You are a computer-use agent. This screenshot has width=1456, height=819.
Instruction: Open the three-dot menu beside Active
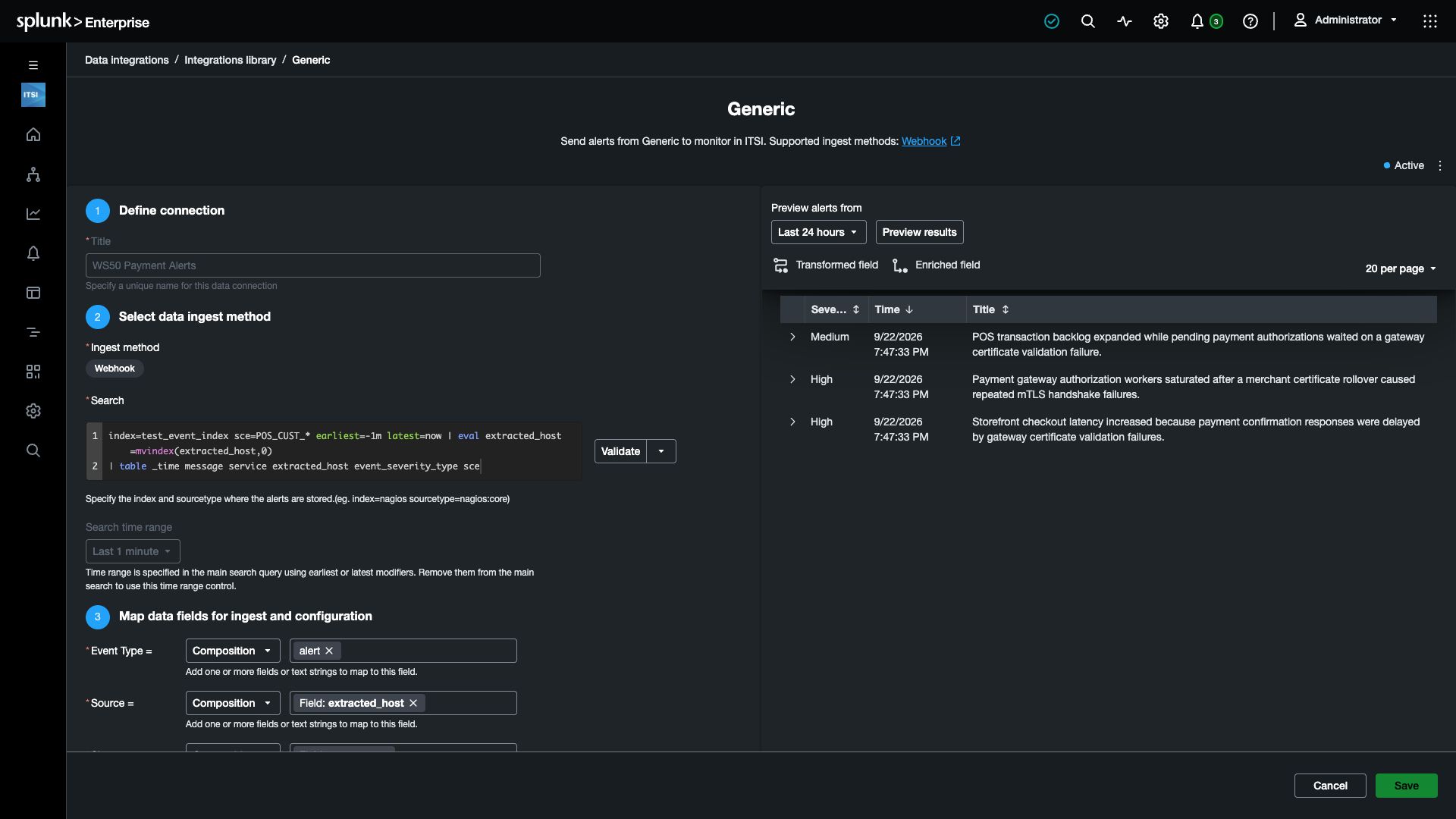pyautogui.click(x=1439, y=165)
